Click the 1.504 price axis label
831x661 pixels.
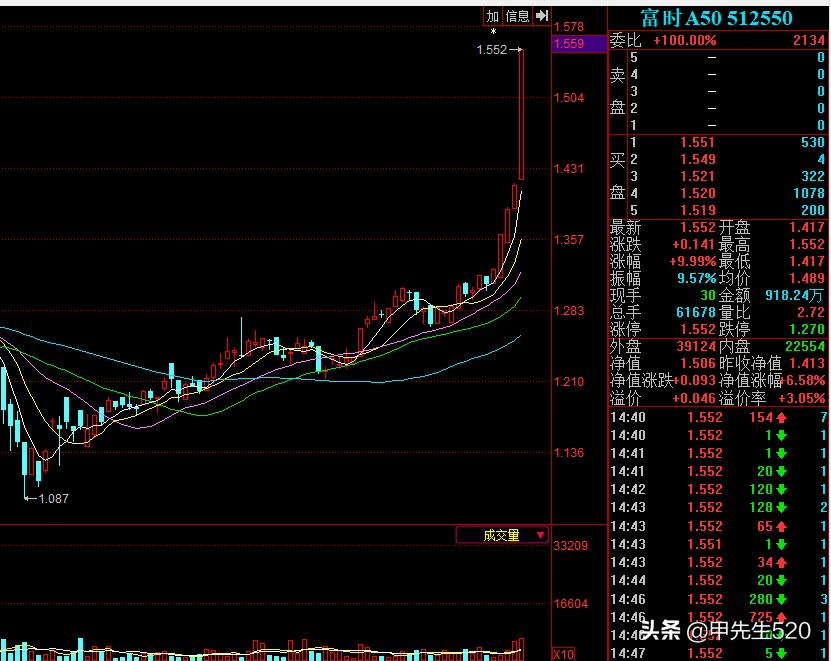(568, 98)
